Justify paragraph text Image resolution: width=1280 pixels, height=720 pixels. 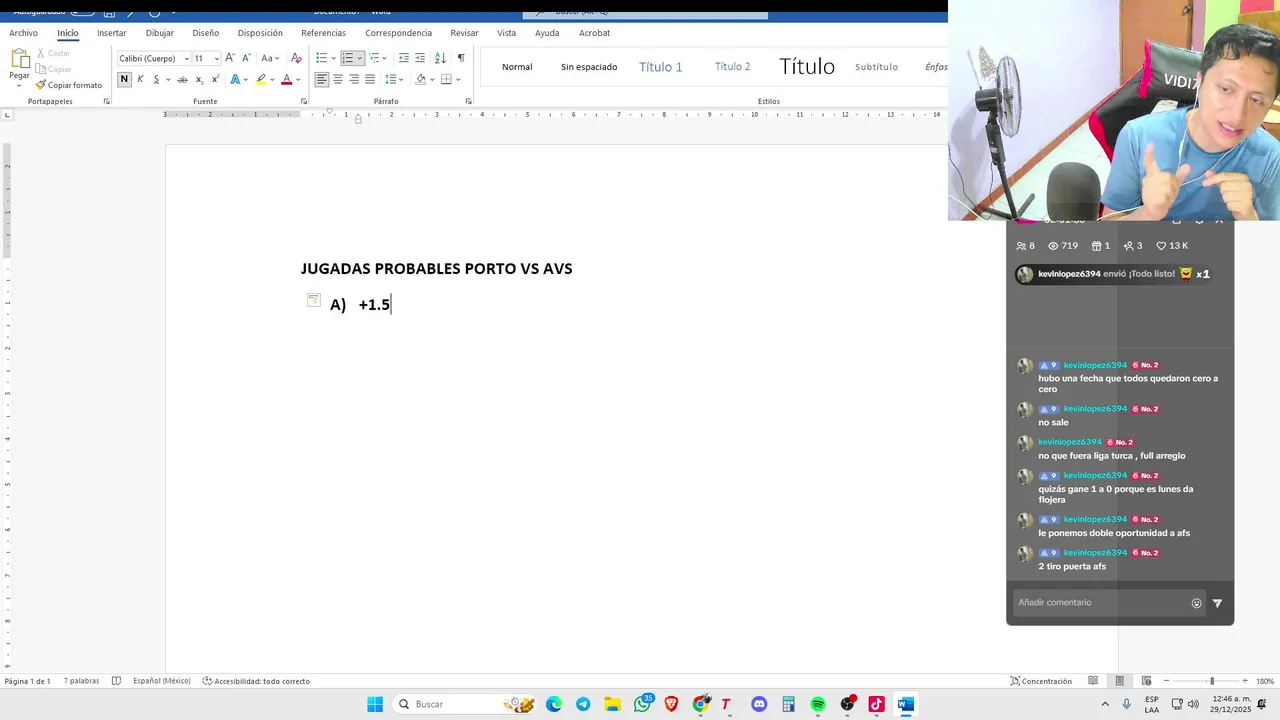pyautogui.click(x=369, y=79)
